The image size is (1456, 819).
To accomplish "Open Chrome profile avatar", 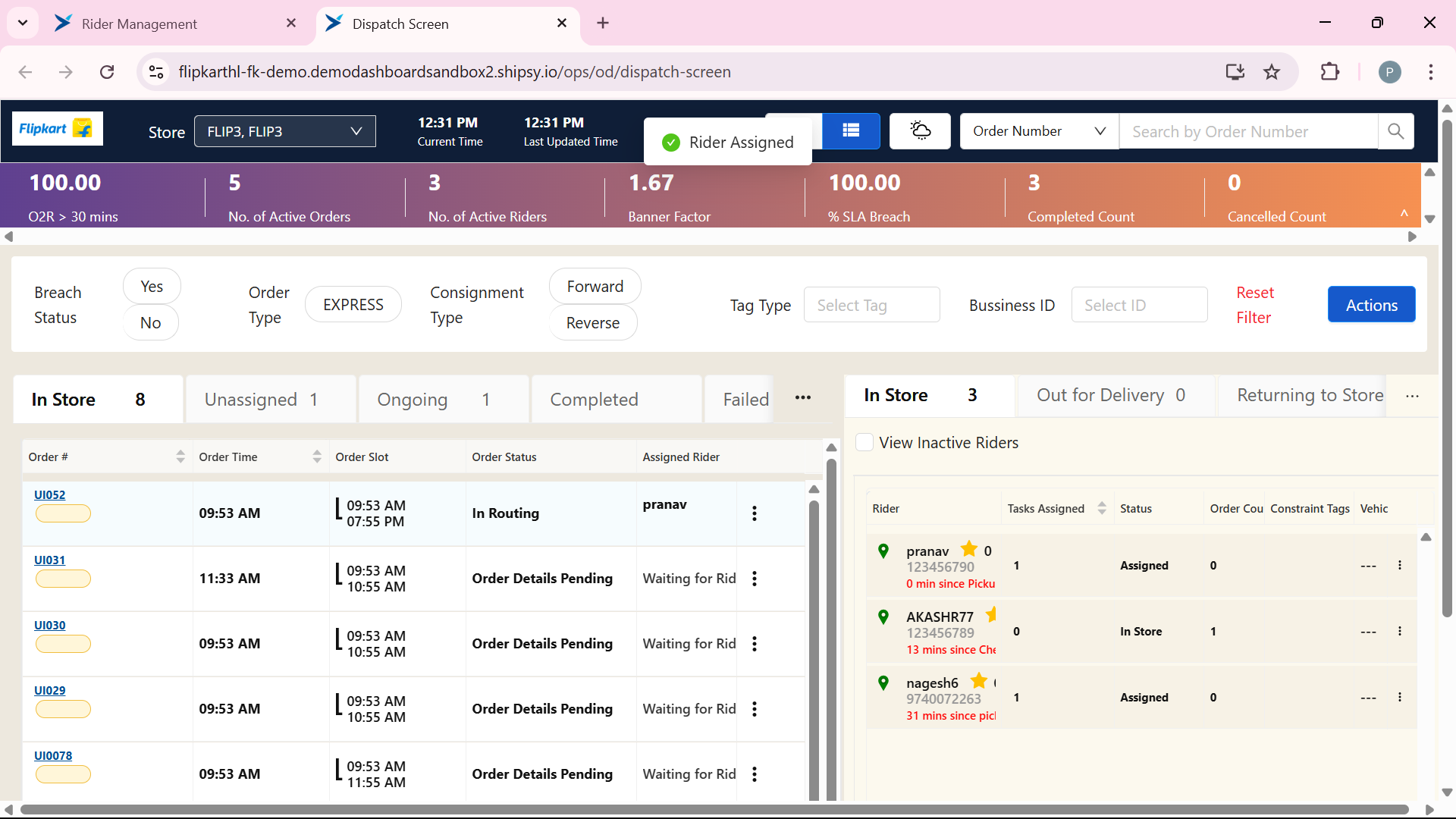I will (1390, 72).
